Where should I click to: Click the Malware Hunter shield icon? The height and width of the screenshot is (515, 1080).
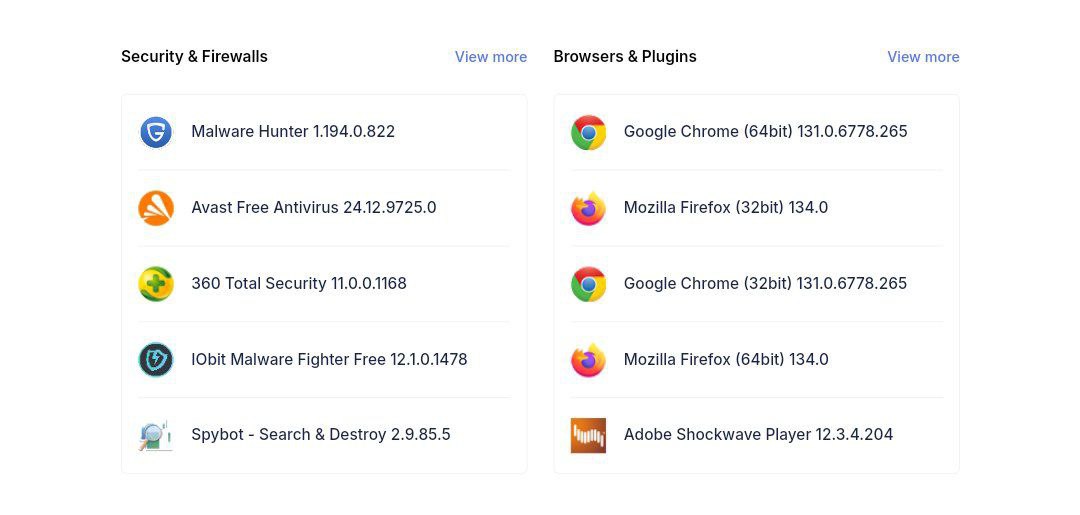pos(156,132)
